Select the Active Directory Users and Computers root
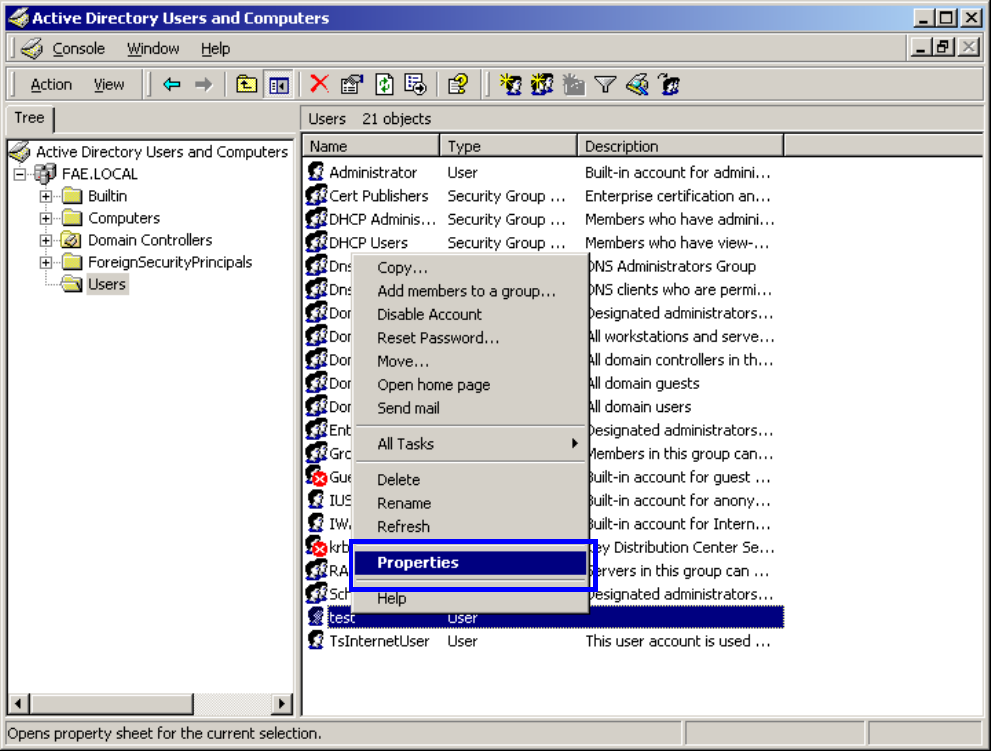 click(x=162, y=152)
